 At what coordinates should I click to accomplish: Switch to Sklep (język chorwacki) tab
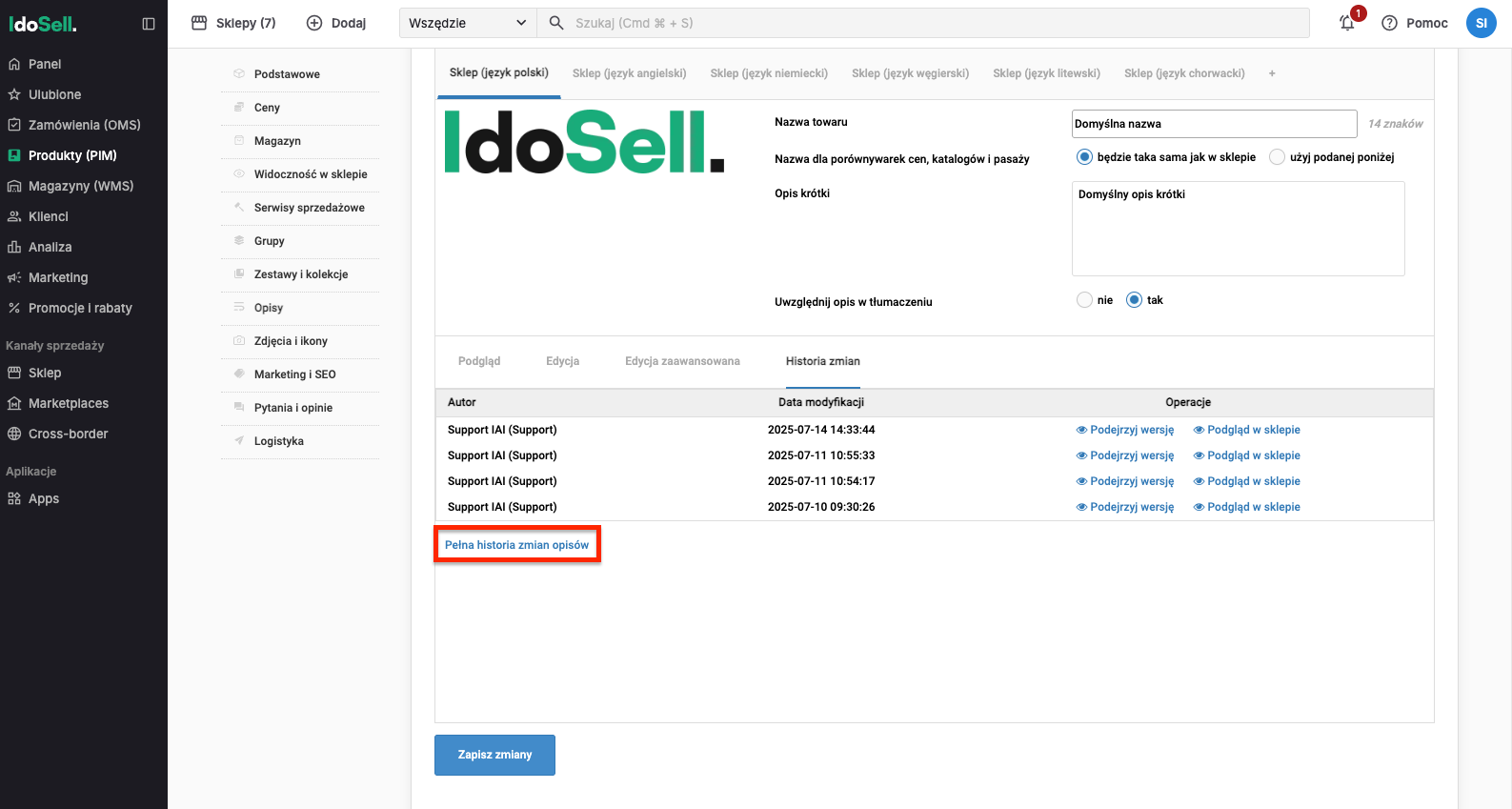point(1184,73)
